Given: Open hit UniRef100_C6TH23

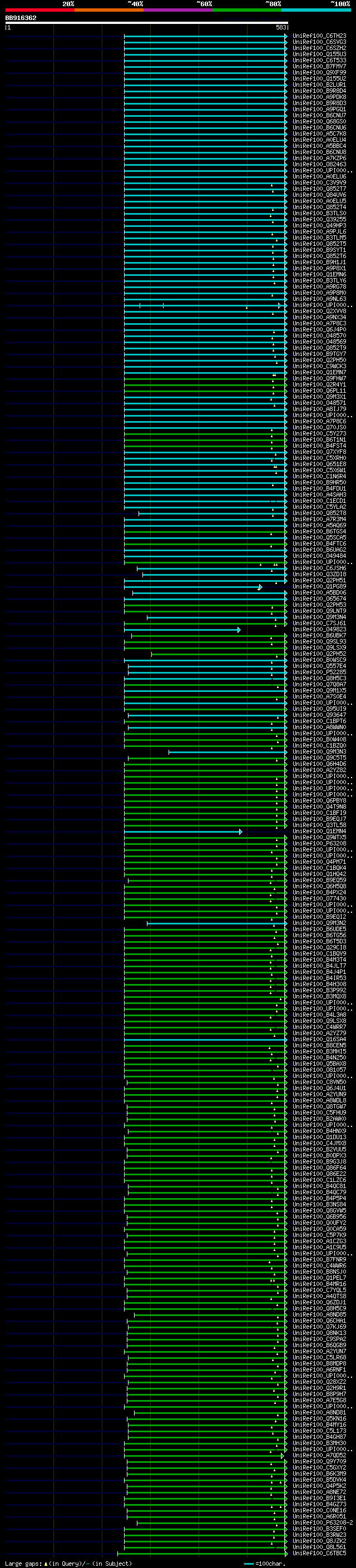Looking at the screenshot, I should pyautogui.click(x=319, y=36).
